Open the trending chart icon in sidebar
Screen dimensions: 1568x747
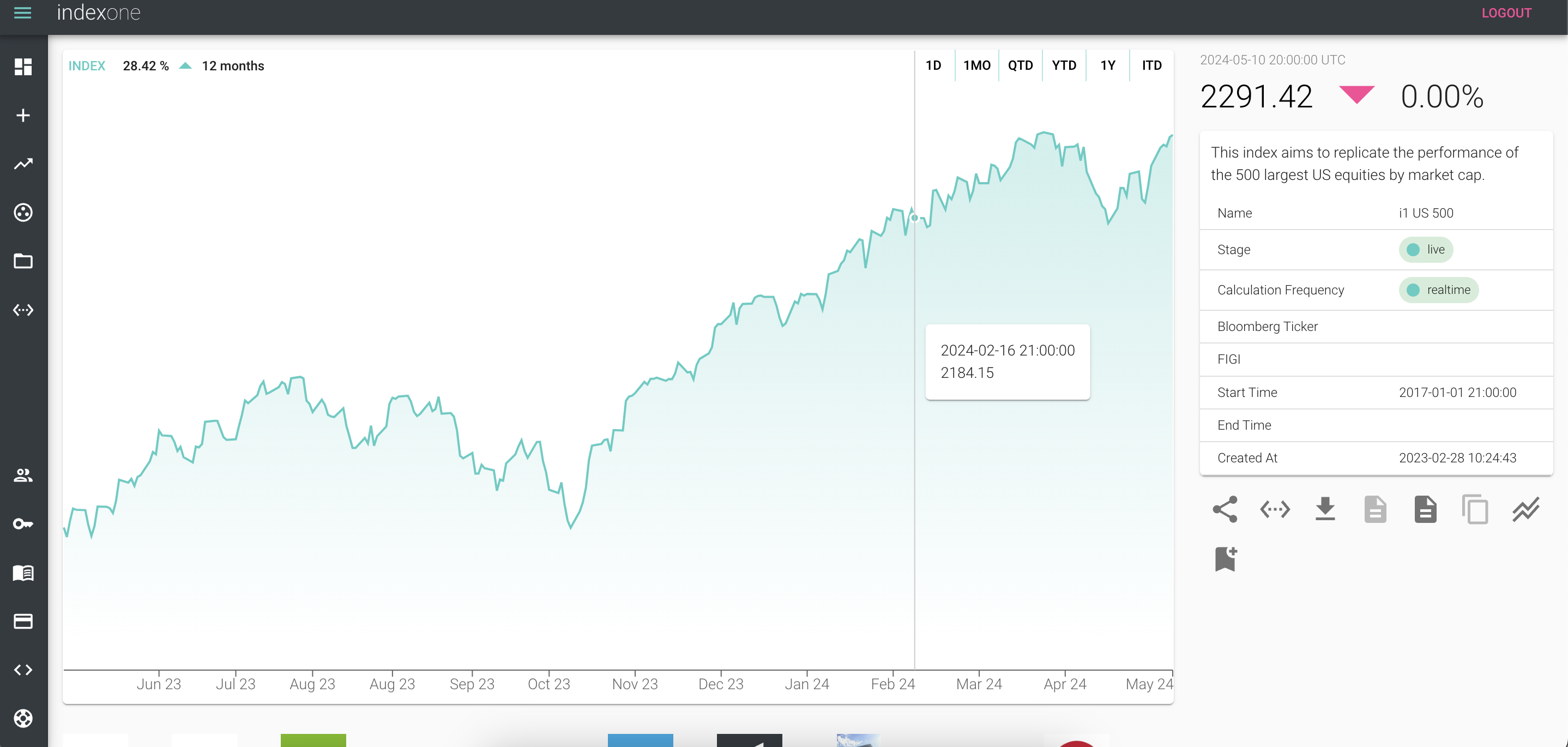coord(23,164)
